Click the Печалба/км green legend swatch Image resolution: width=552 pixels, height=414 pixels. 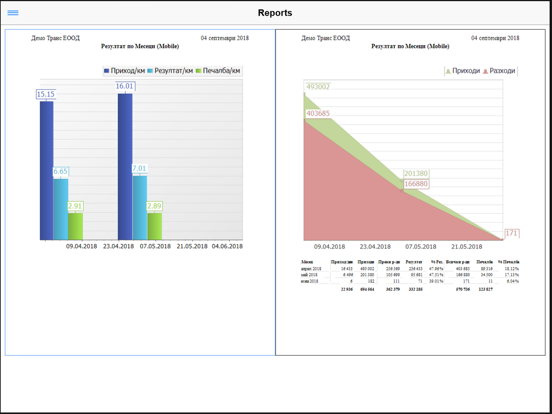[x=199, y=71]
